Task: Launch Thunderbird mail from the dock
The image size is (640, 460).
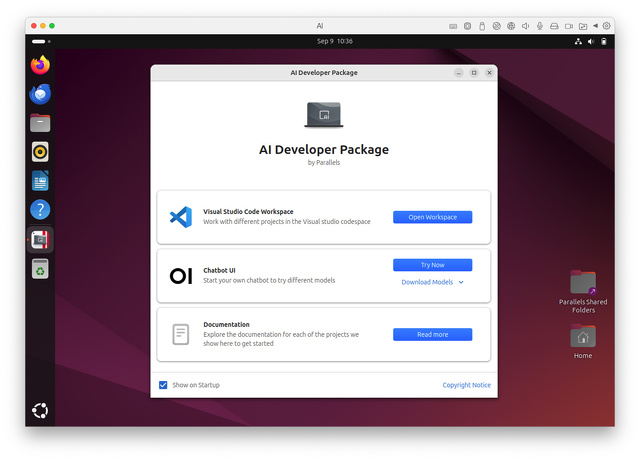Action: 40,94
